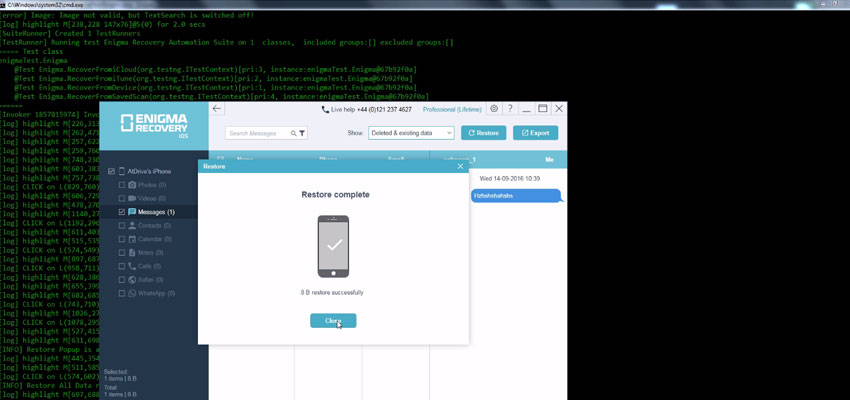Toggle the Videos checkbox
Screen dimensions: 850x400
[121, 198]
